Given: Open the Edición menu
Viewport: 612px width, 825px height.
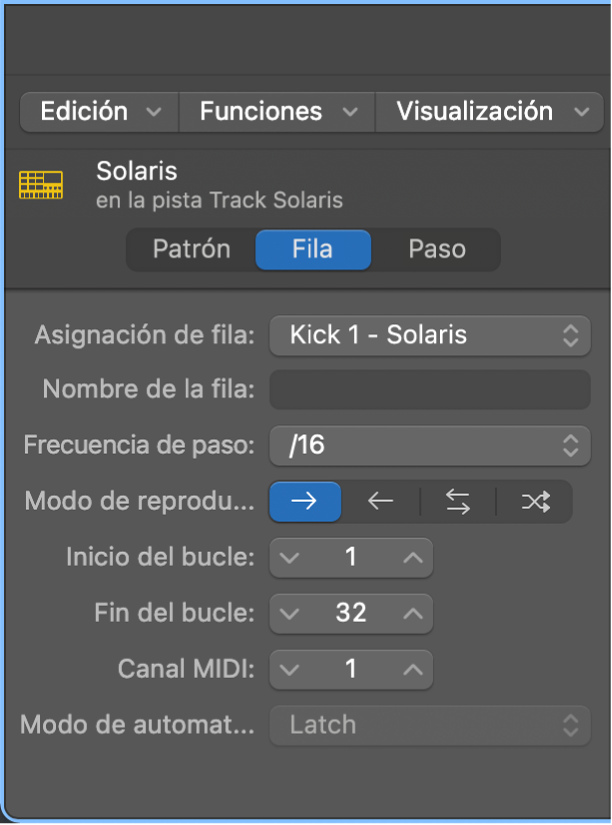Looking at the screenshot, I should point(99,112).
